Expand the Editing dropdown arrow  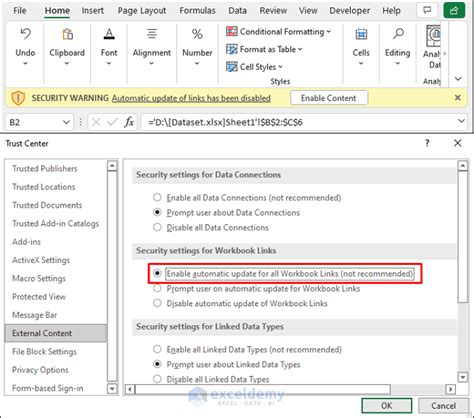click(x=398, y=63)
